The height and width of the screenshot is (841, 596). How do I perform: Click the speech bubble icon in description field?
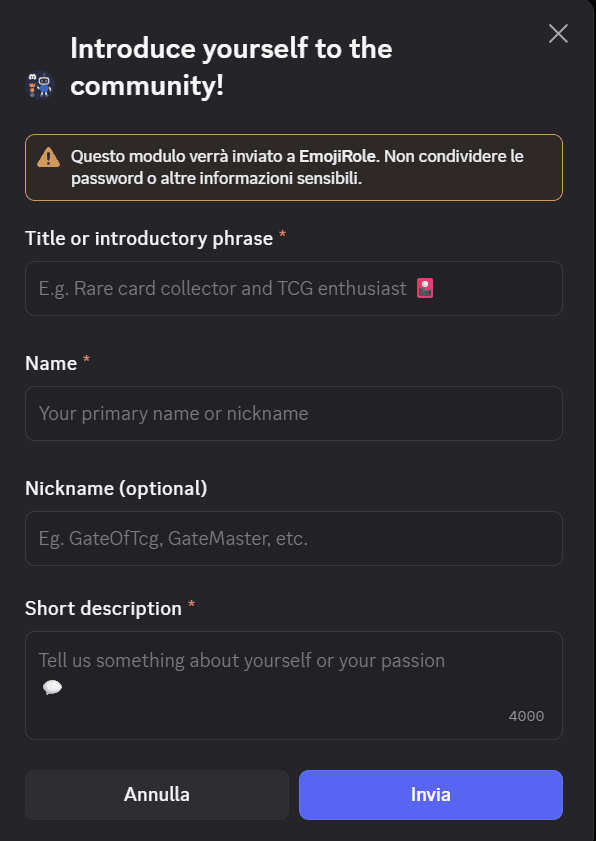click(51, 688)
